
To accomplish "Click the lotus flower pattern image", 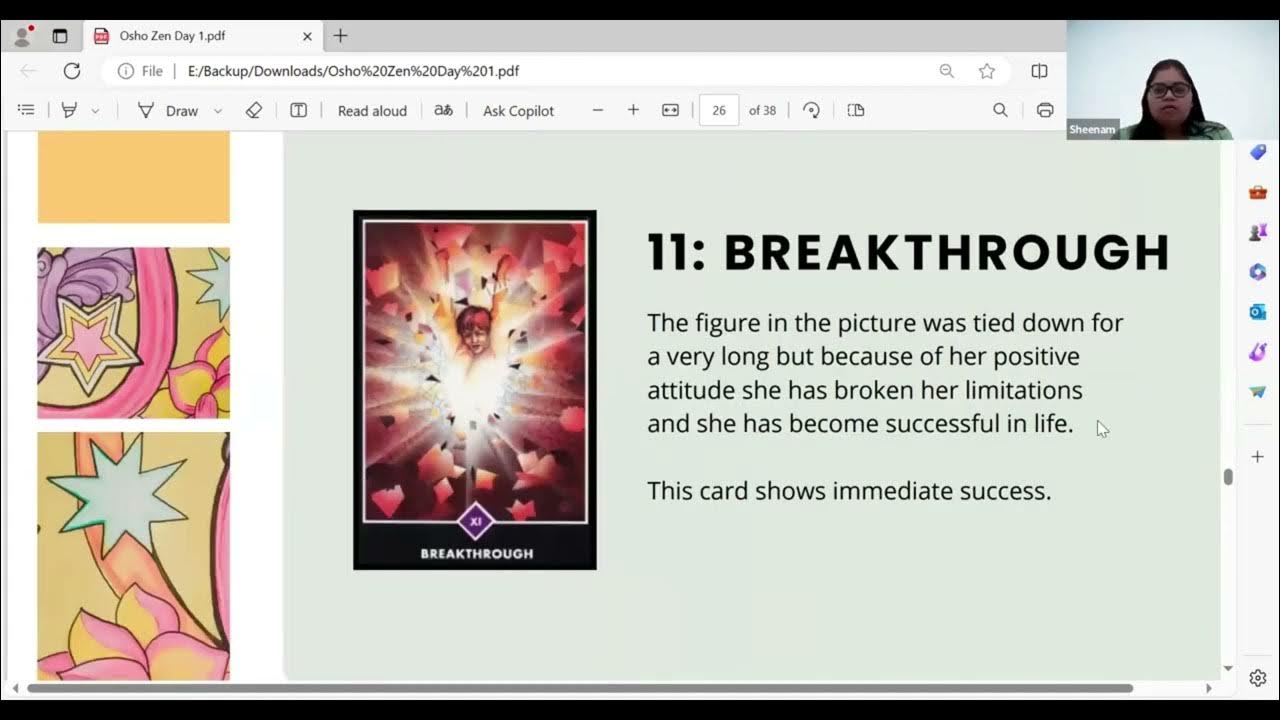I will pos(134,556).
